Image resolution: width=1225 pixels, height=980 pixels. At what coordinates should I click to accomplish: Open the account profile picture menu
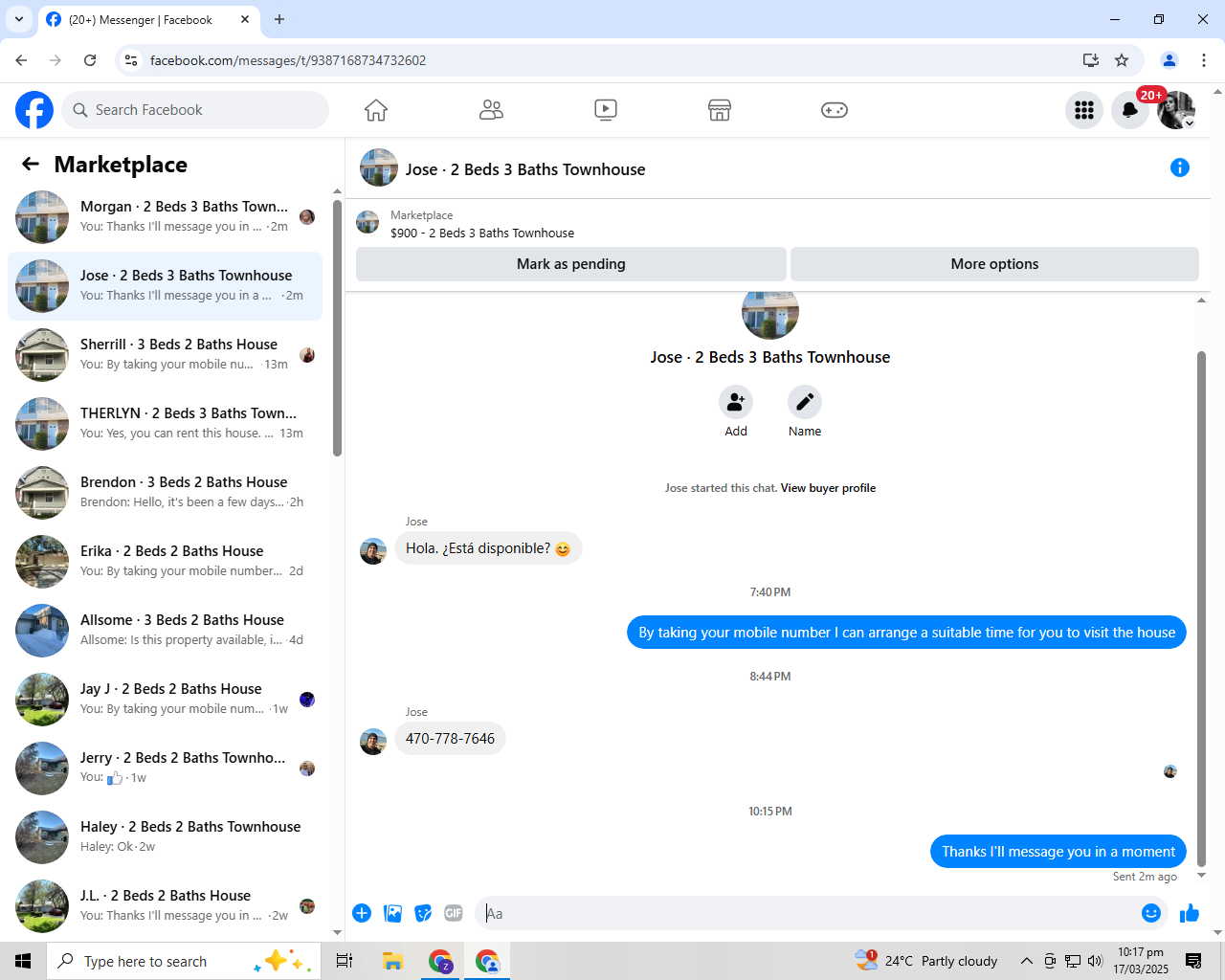point(1176,110)
